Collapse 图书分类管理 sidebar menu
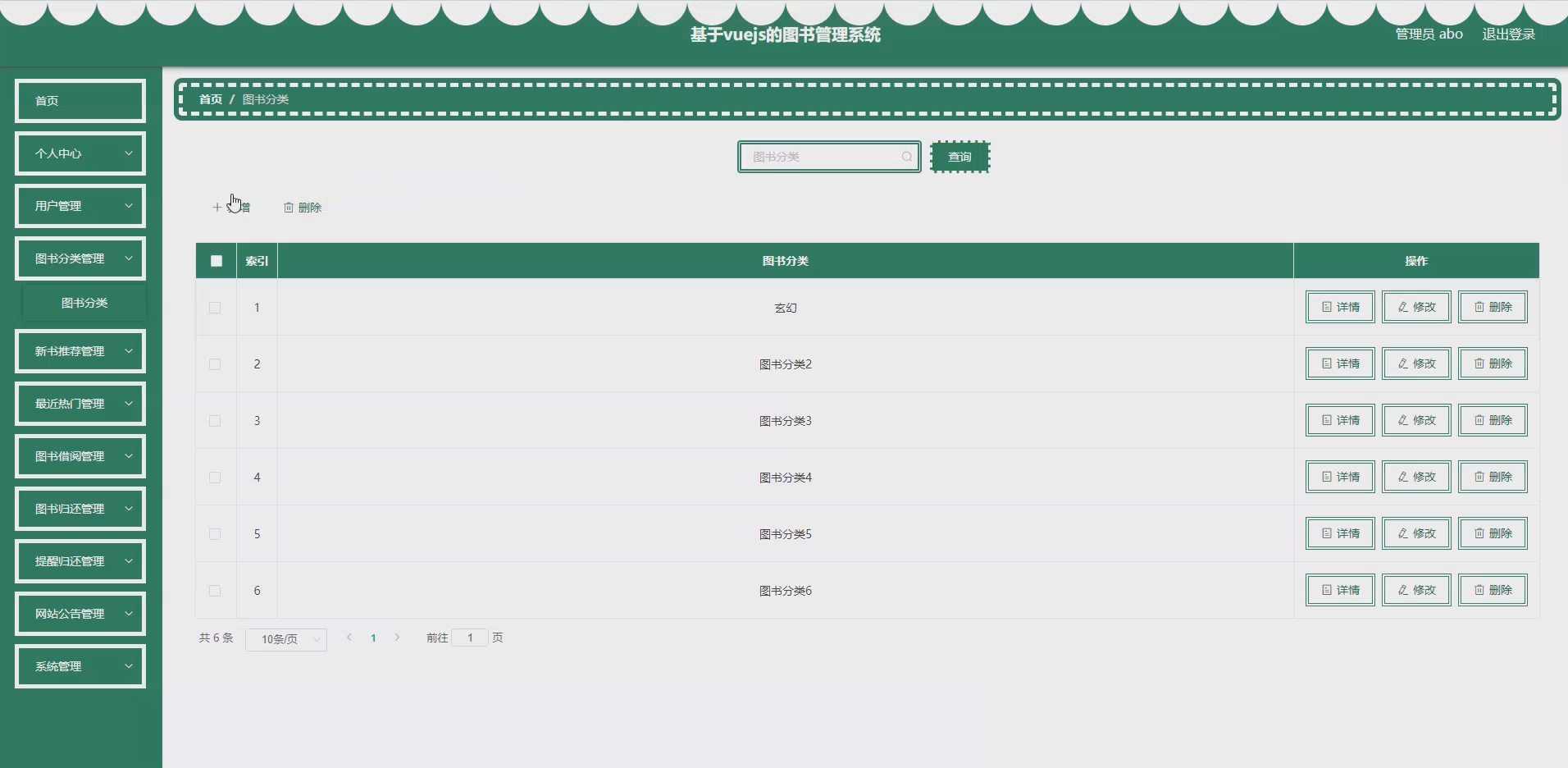 point(80,258)
